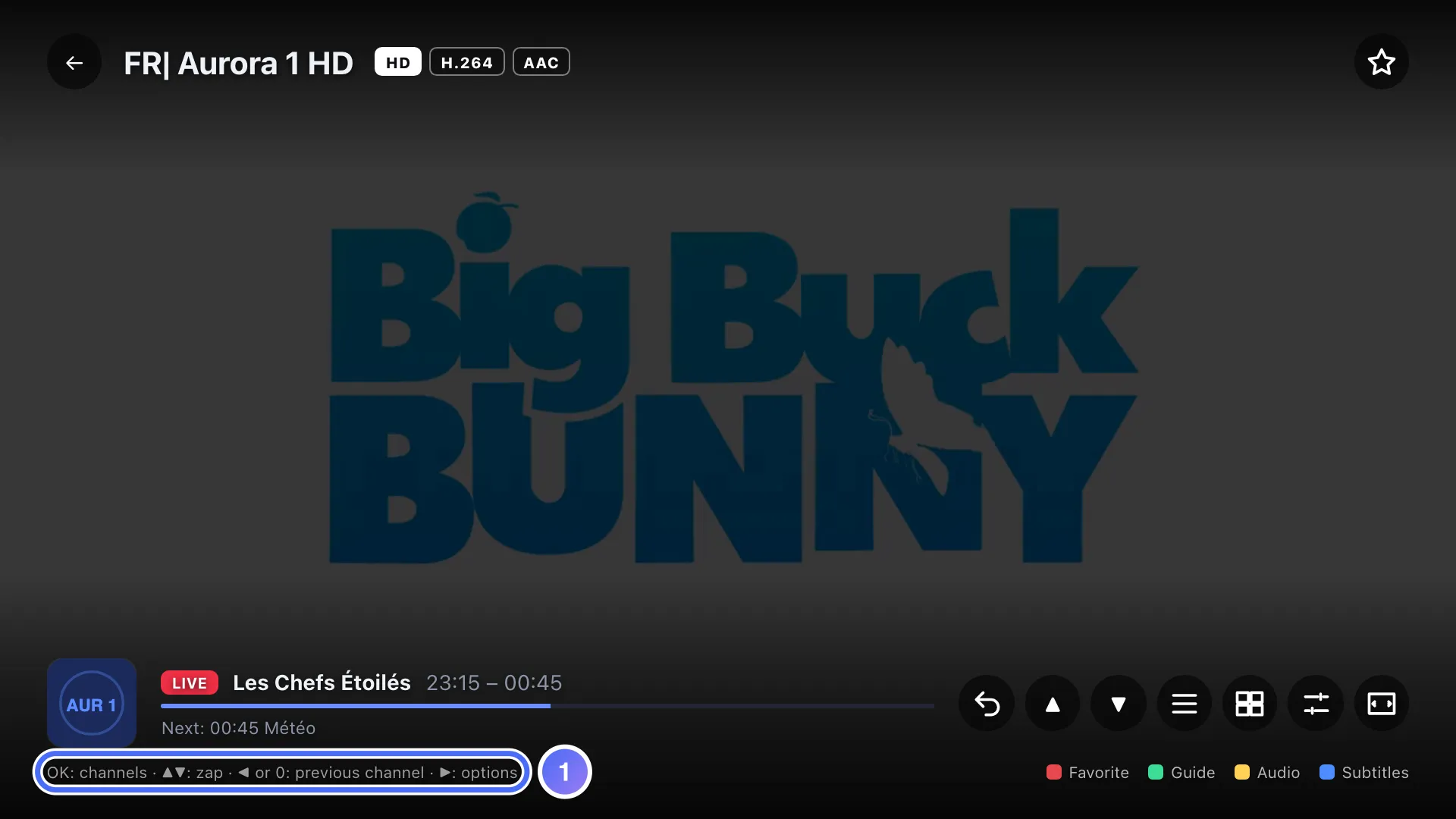Viewport: 1456px width, 819px height.
Task: Go back using the arrow button
Action: coord(74,62)
